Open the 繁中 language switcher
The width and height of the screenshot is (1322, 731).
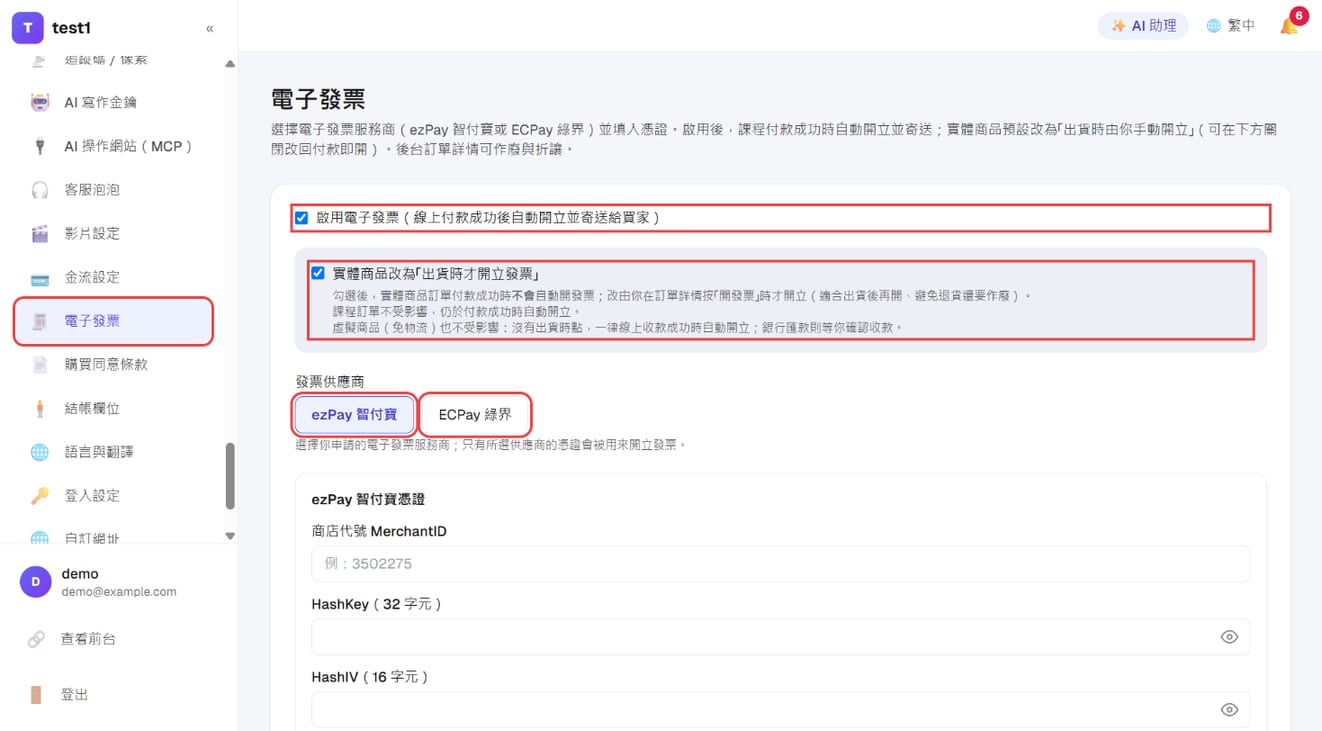point(1230,26)
